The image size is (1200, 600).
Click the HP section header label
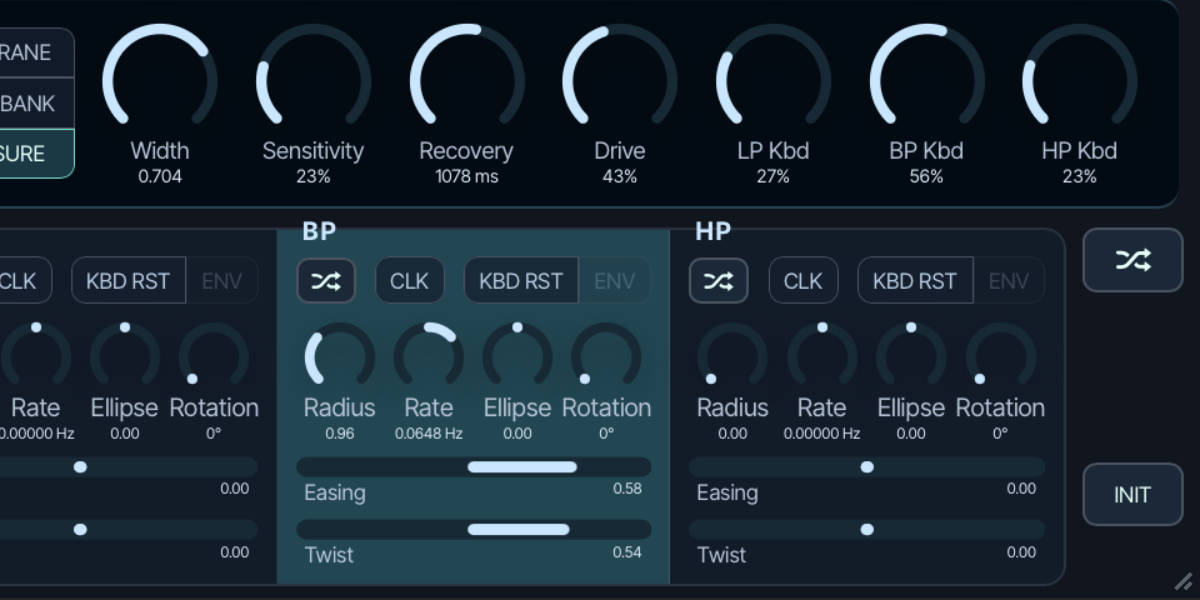(713, 232)
